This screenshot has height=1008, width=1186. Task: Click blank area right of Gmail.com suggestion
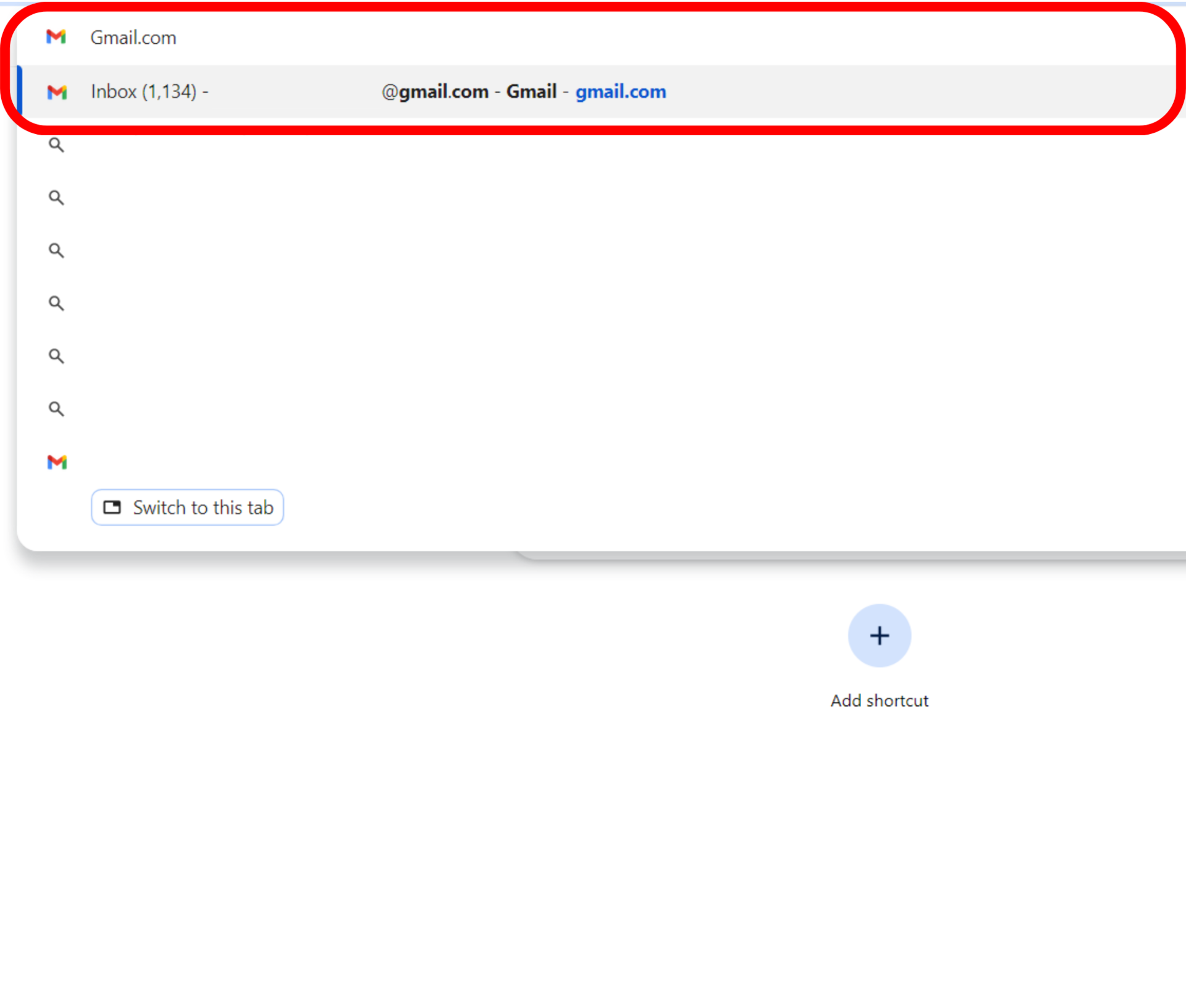(618, 38)
